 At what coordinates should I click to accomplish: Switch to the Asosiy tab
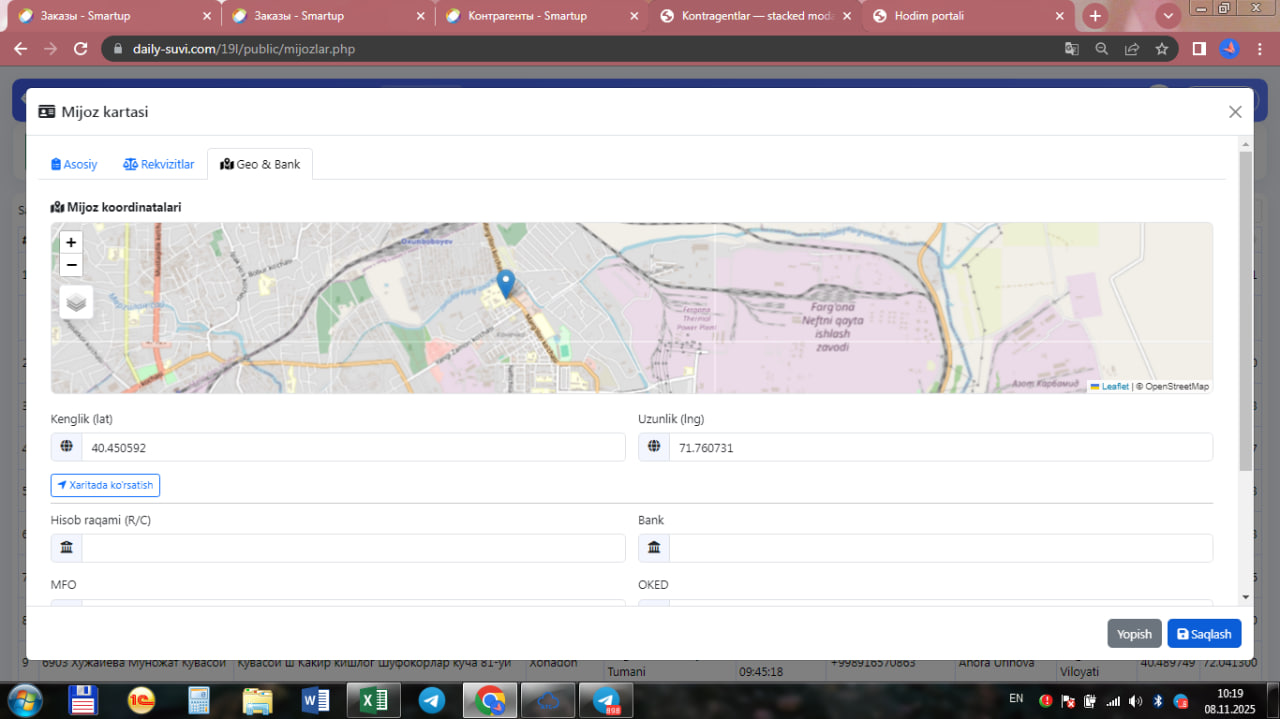point(74,164)
